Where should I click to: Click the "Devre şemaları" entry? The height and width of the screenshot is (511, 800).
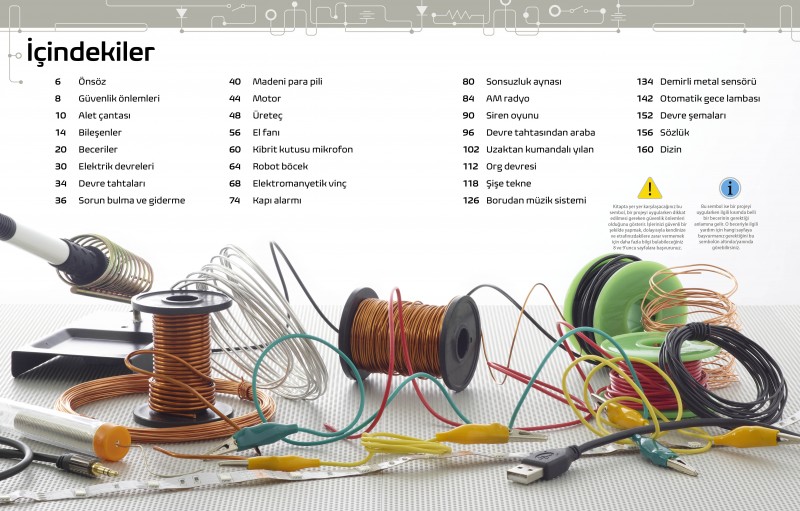coord(693,116)
